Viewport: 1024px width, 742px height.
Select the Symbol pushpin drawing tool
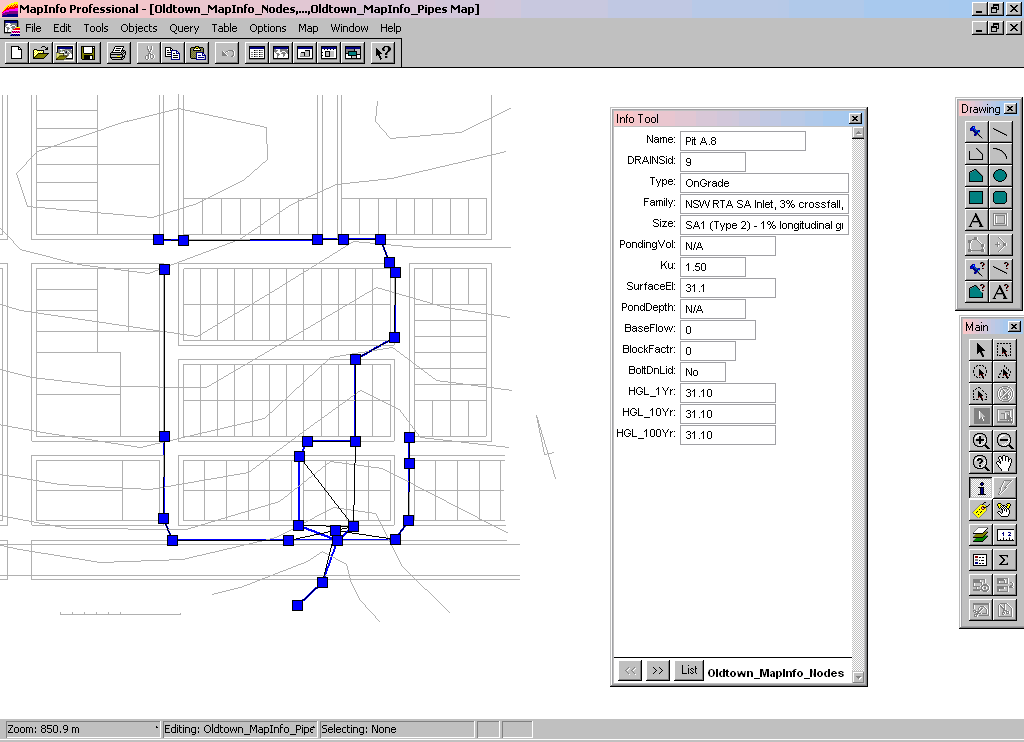[976, 131]
